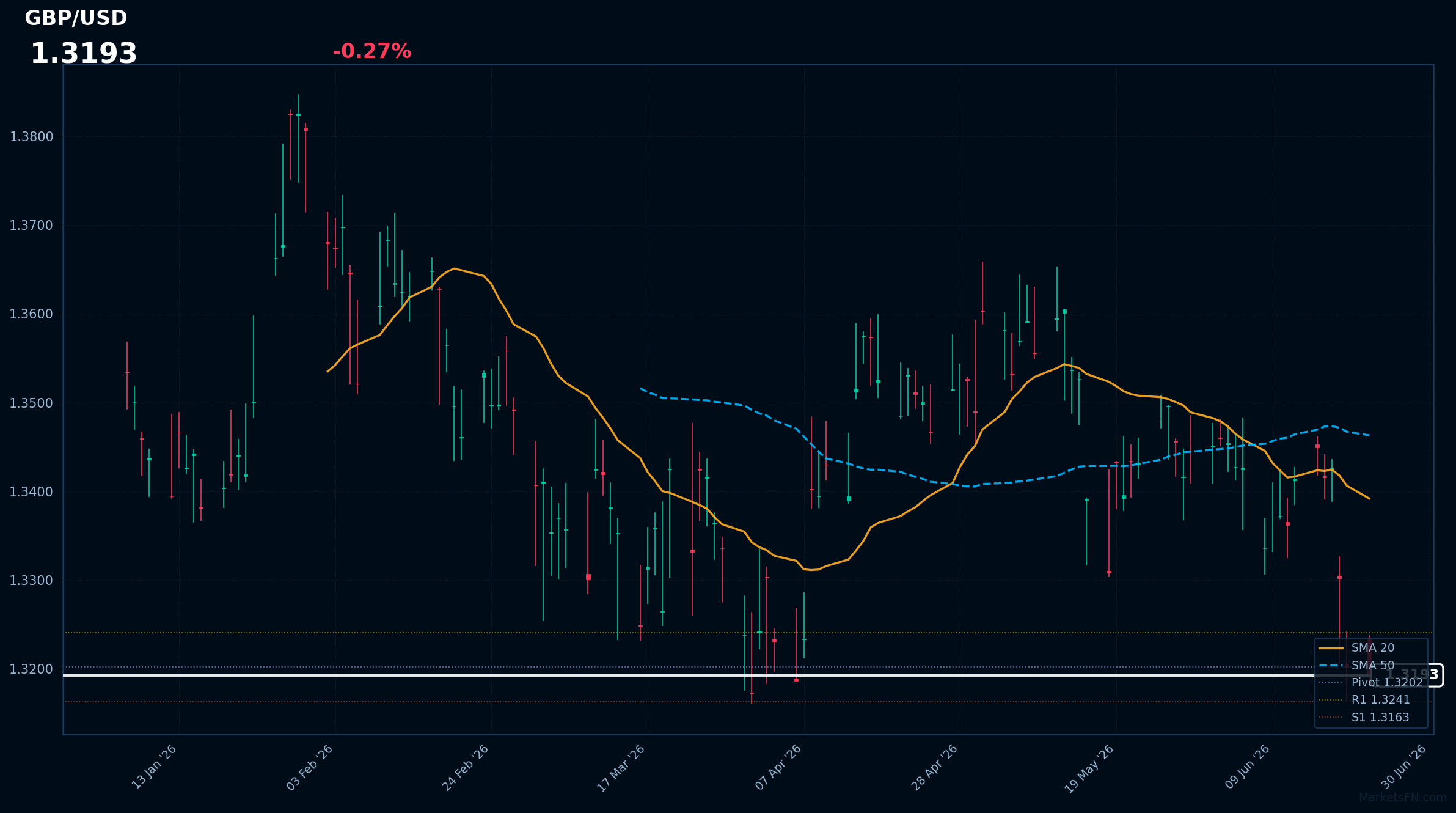Click the current price 1.3193 headline
This screenshot has height=813, width=1456.
(x=84, y=54)
